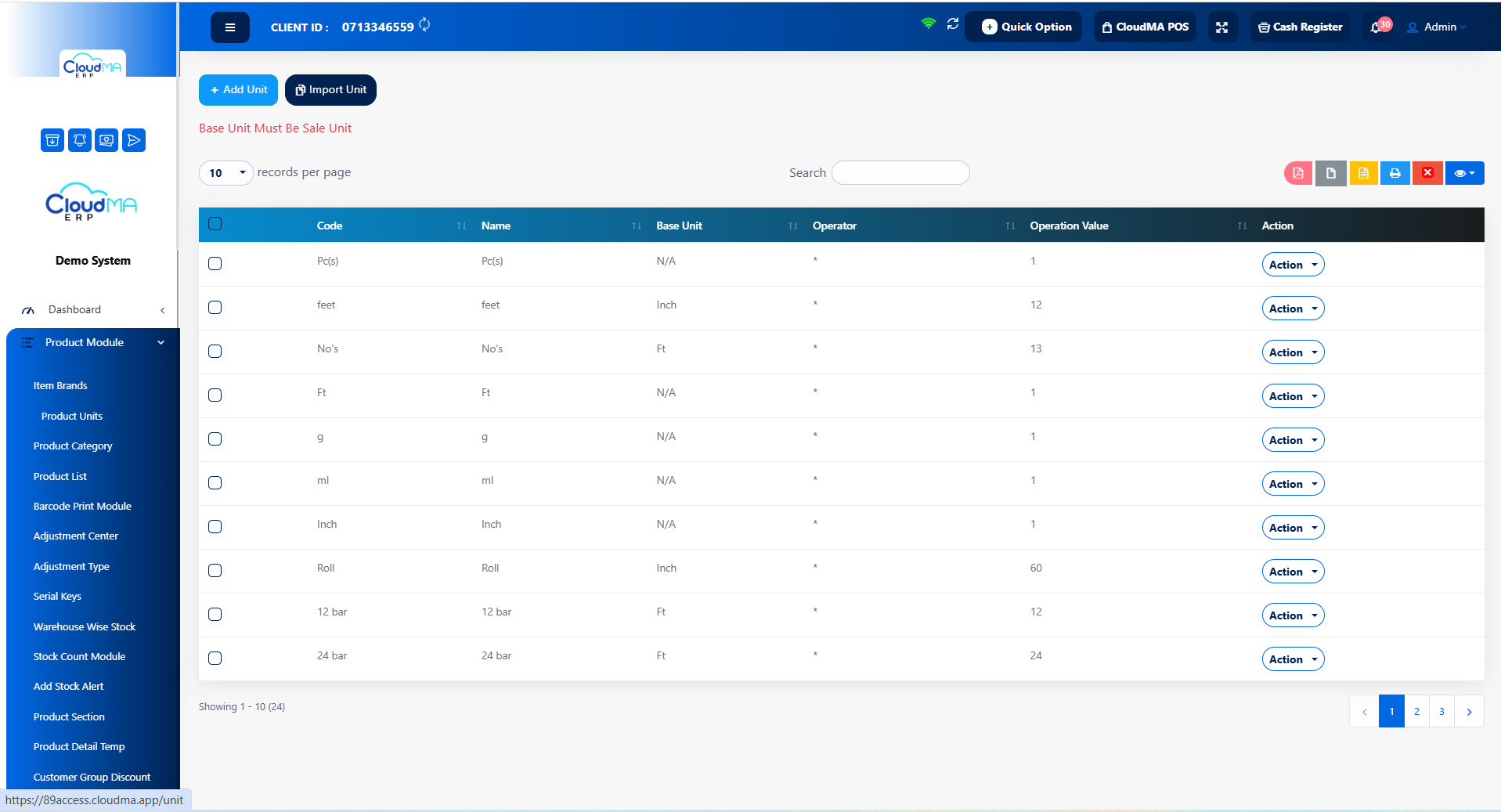Check the feet row checkbox
Viewport: 1501px width, 812px height.
[x=215, y=307]
